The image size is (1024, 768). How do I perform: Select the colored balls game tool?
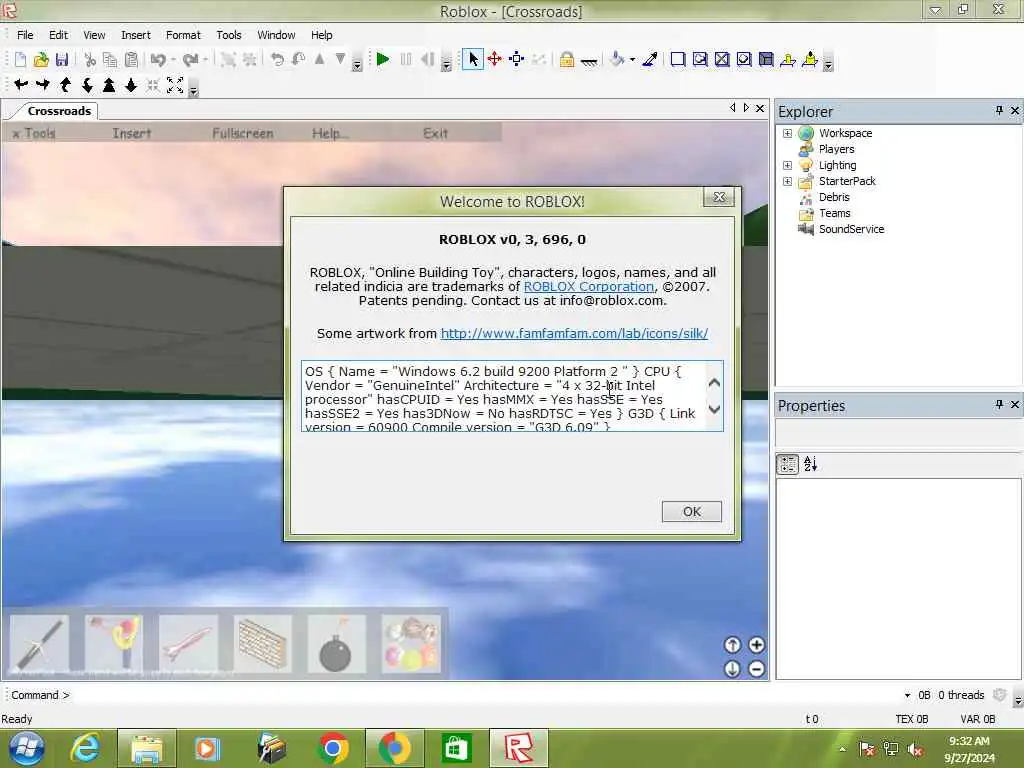(x=411, y=643)
